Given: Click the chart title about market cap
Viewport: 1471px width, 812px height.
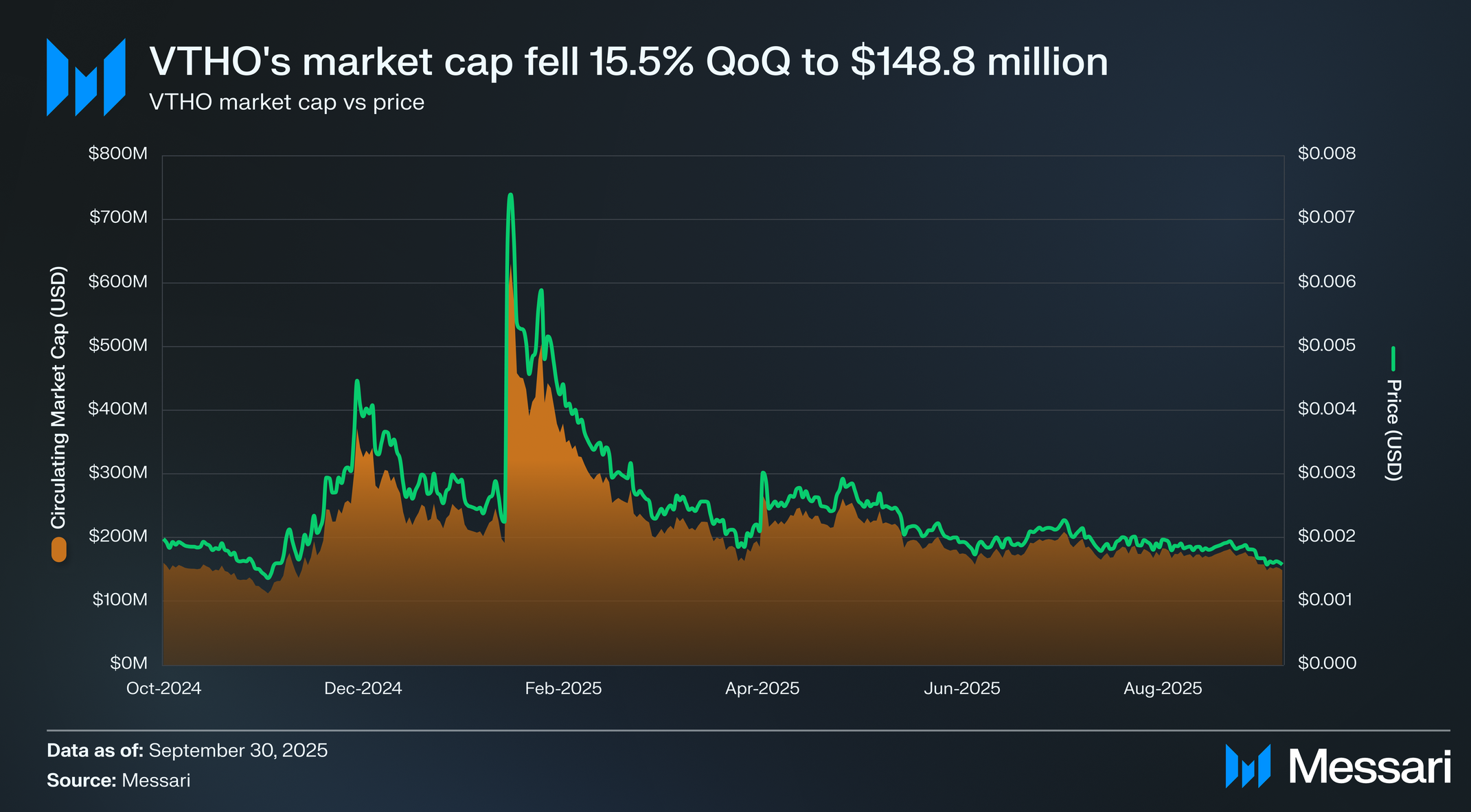Looking at the screenshot, I should coord(628,62).
